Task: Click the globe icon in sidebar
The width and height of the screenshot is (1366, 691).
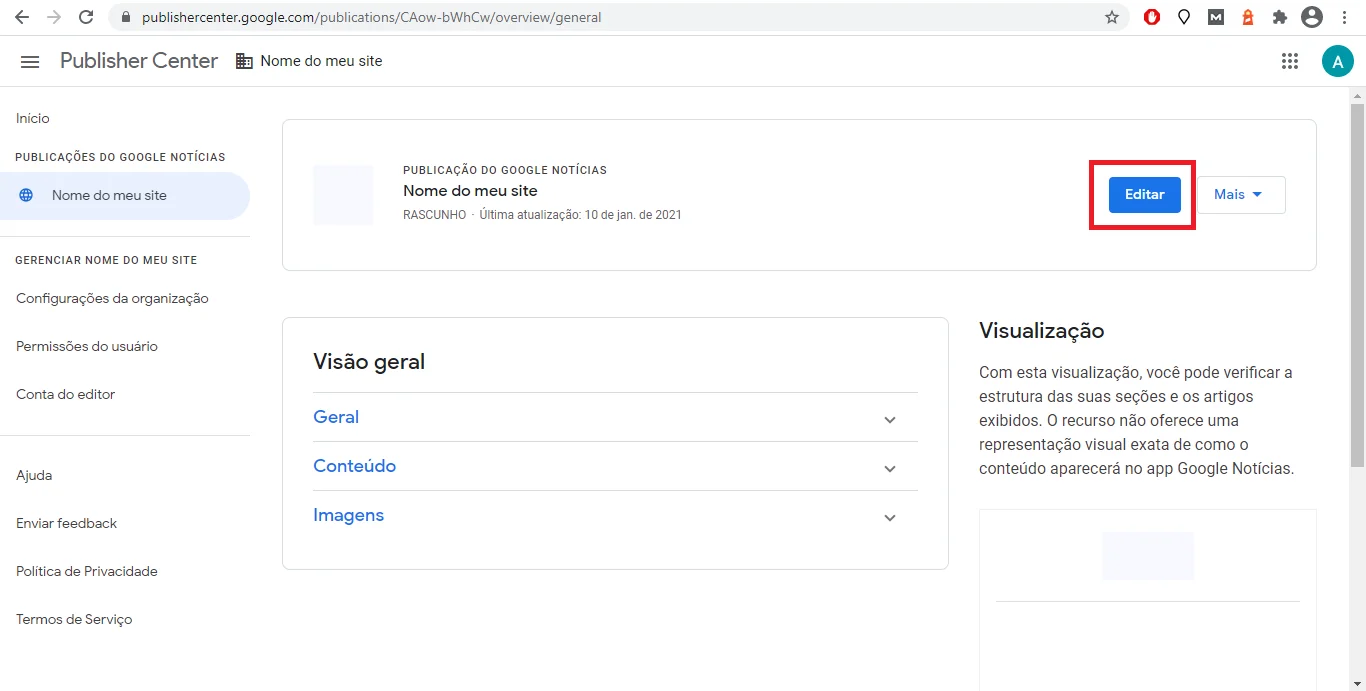Action: point(26,195)
